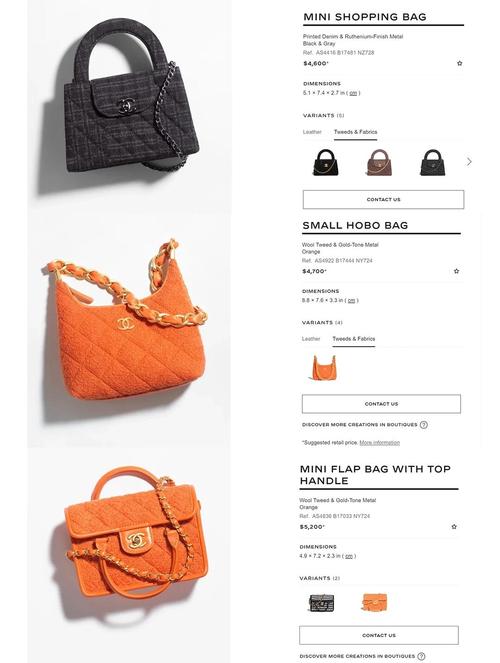Image resolution: width=500 pixels, height=663 pixels.
Task: Switch to Leather tab for Mini Shopping Bag
Action: (x=312, y=132)
